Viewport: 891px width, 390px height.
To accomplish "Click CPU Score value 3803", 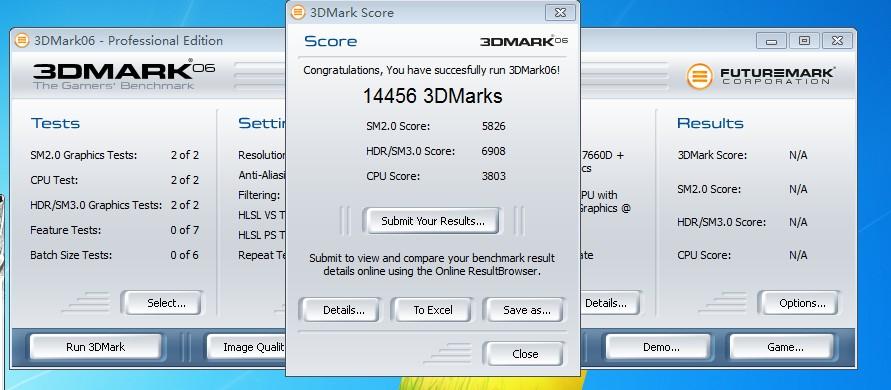I will coord(493,176).
